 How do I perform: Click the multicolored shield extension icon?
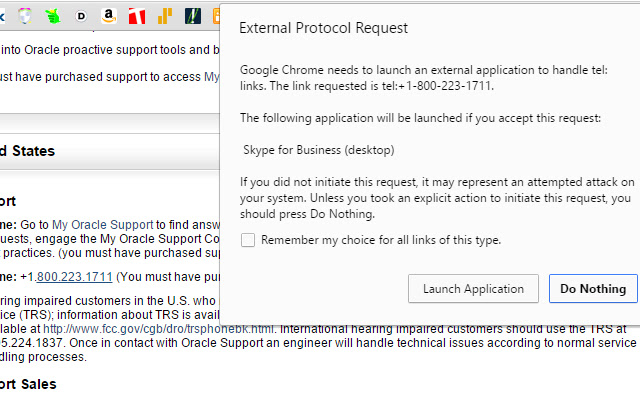coord(25,14)
